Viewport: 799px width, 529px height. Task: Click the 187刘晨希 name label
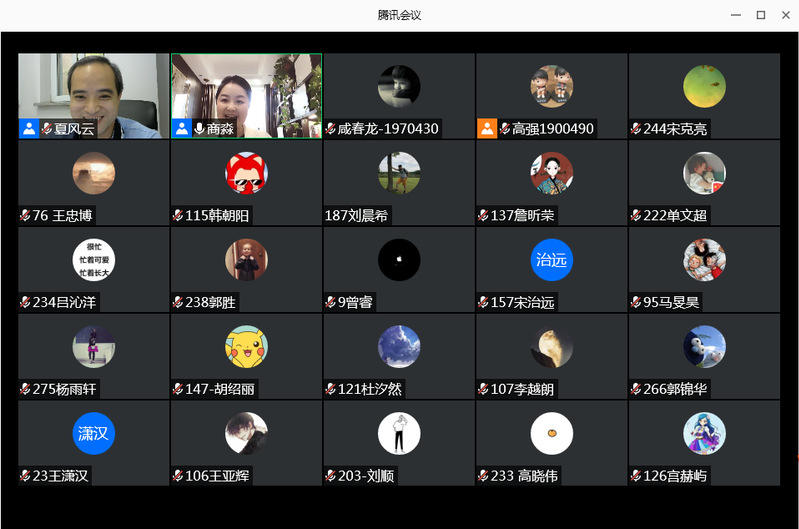(355, 216)
